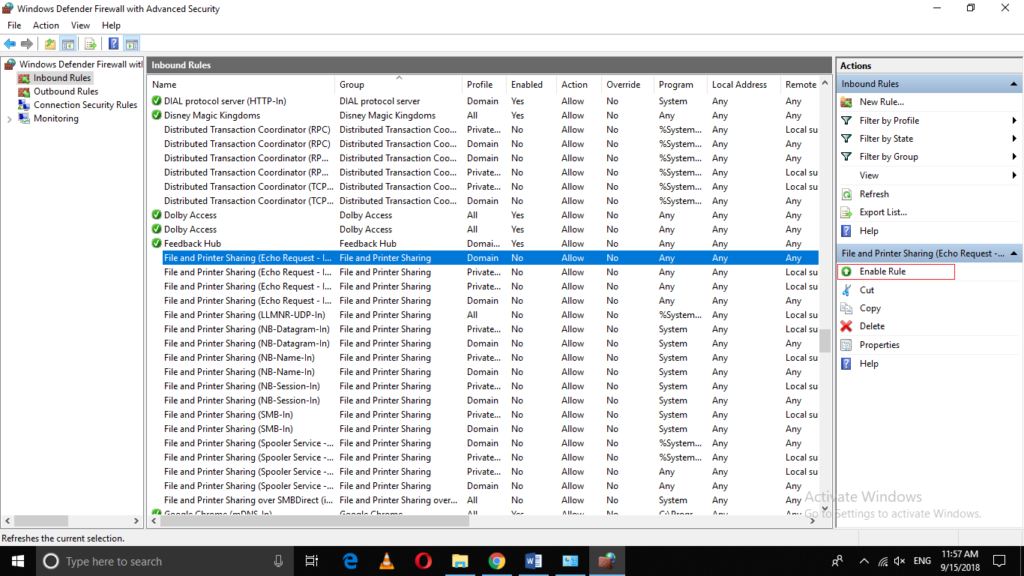This screenshot has width=1024, height=576.
Task: Click the Up one level folder toolbar icon
Action: click(50, 44)
